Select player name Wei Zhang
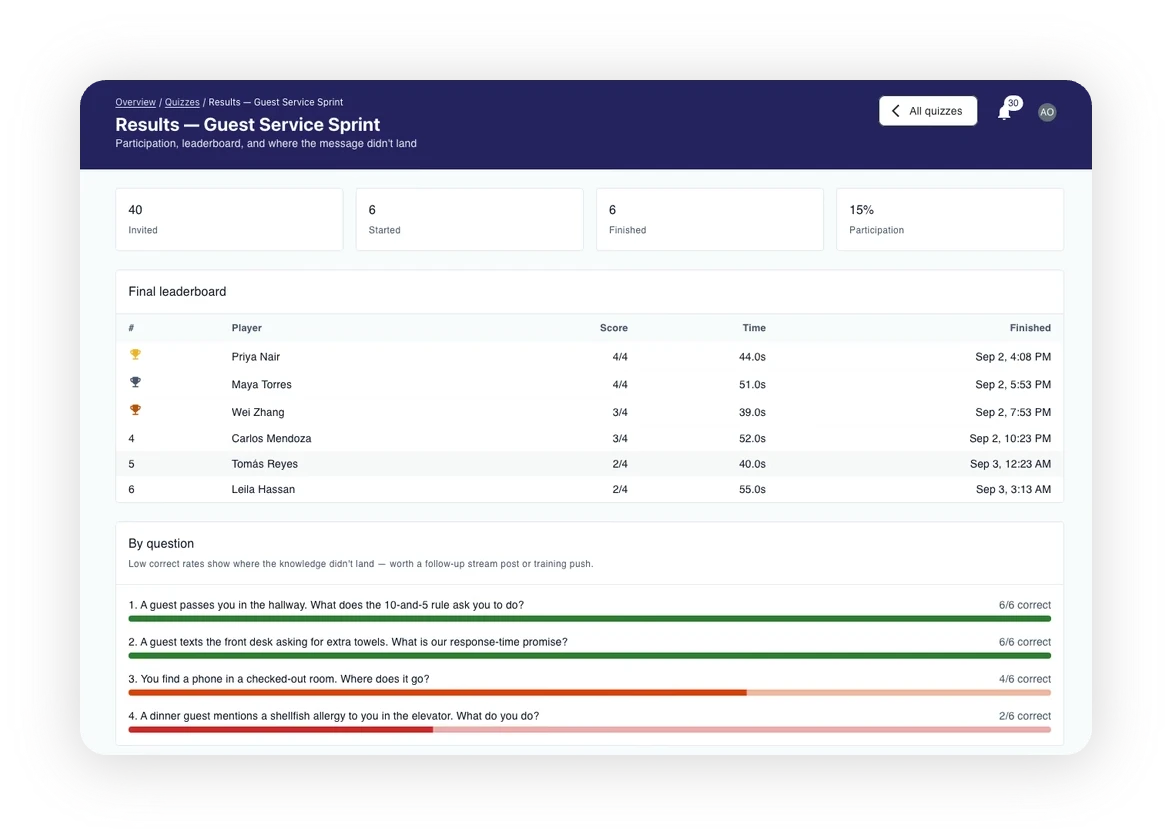The height and width of the screenshot is (835, 1172). pos(258,413)
